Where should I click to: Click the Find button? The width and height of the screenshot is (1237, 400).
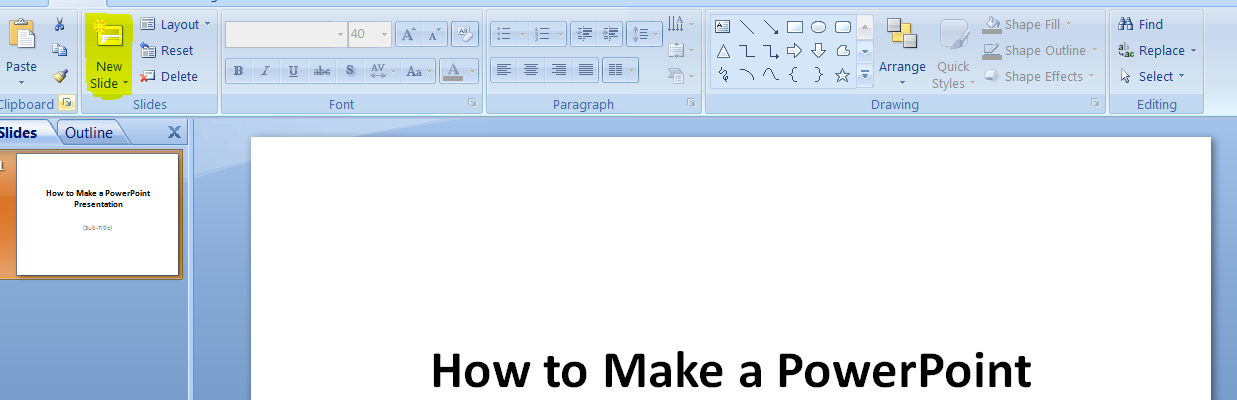[x=1140, y=24]
